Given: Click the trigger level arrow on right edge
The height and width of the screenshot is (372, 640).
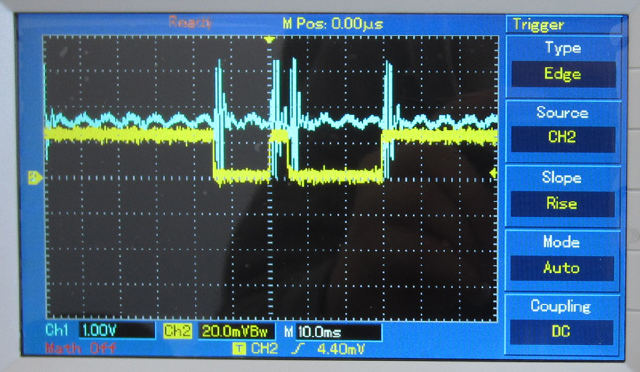Looking at the screenshot, I should pyautogui.click(x=493, y=174).
